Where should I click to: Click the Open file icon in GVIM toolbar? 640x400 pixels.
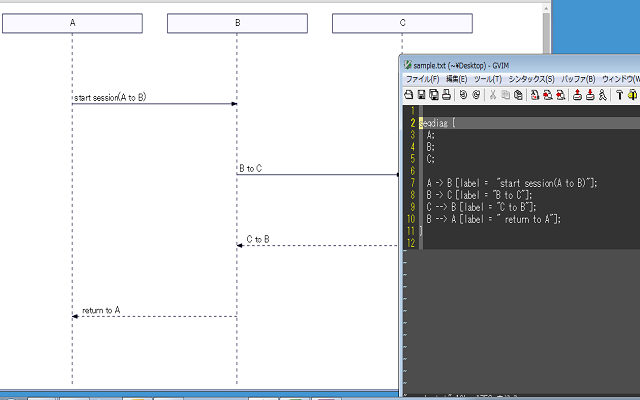(x=409, y=95)
